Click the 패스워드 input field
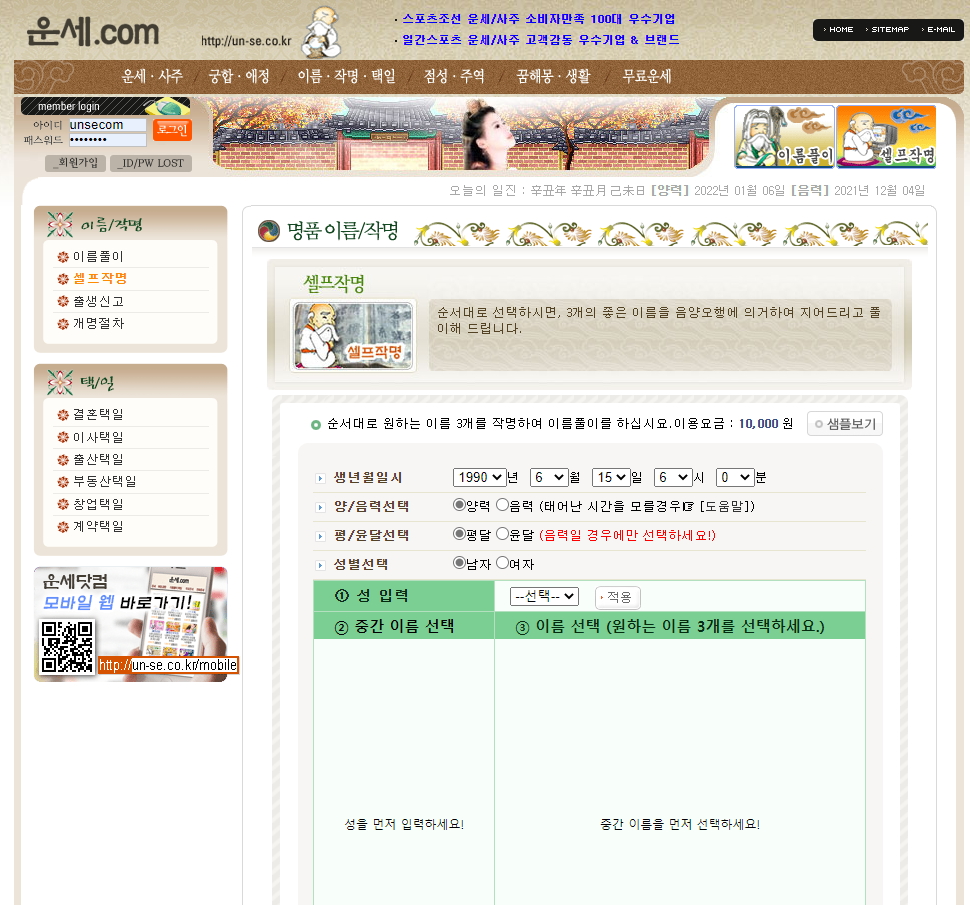 coord(107,140)
